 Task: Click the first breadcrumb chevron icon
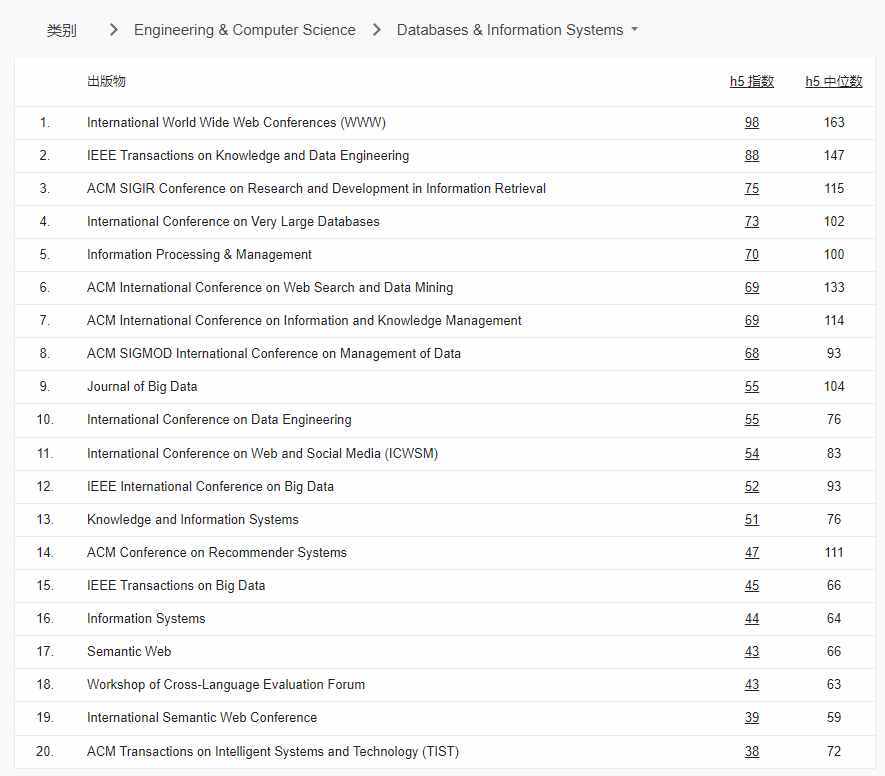pos(111,30)
